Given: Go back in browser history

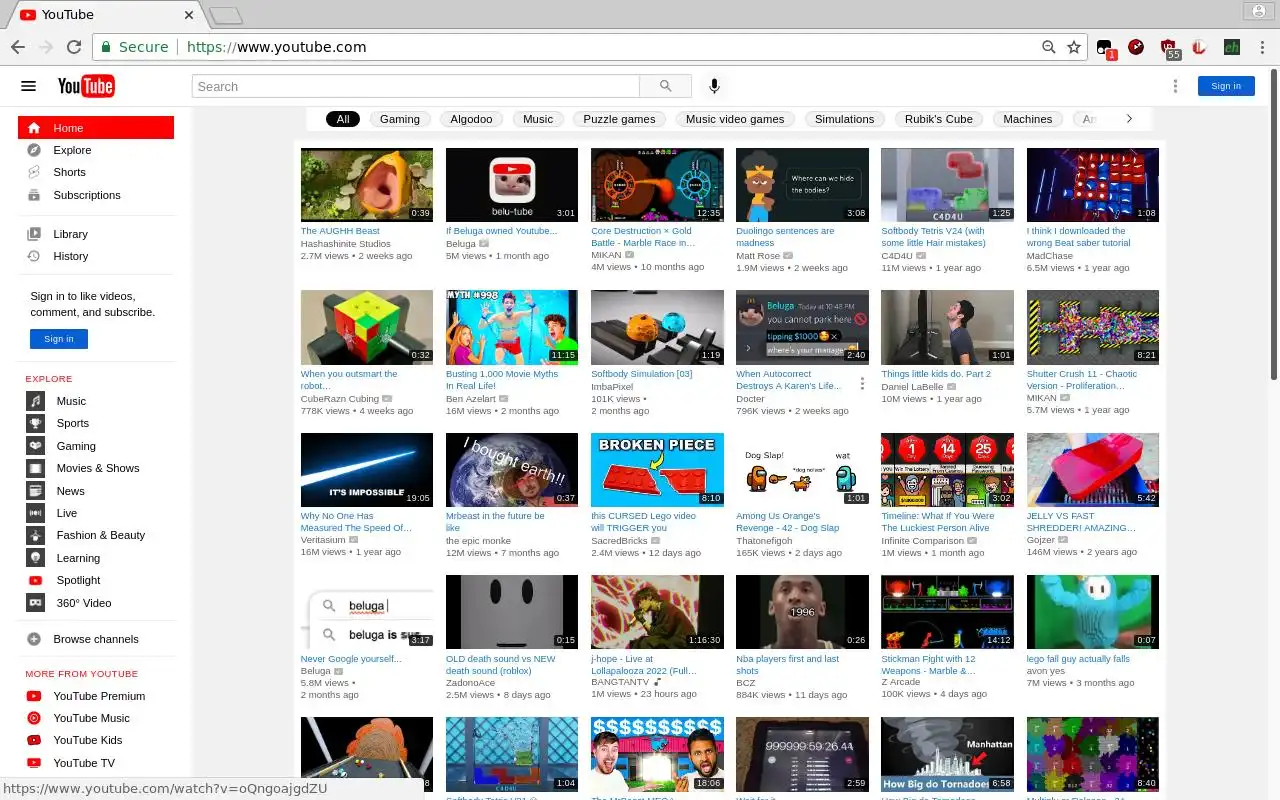Looking at the screenshot, I should click(18, 47).
